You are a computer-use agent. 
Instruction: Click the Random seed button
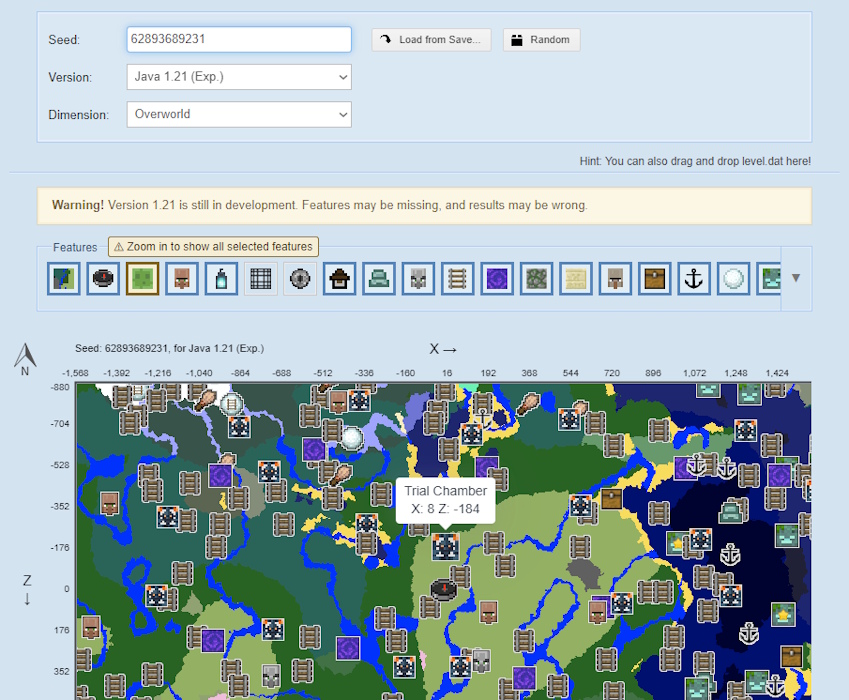pyautogui.click(x=541, y=40)
